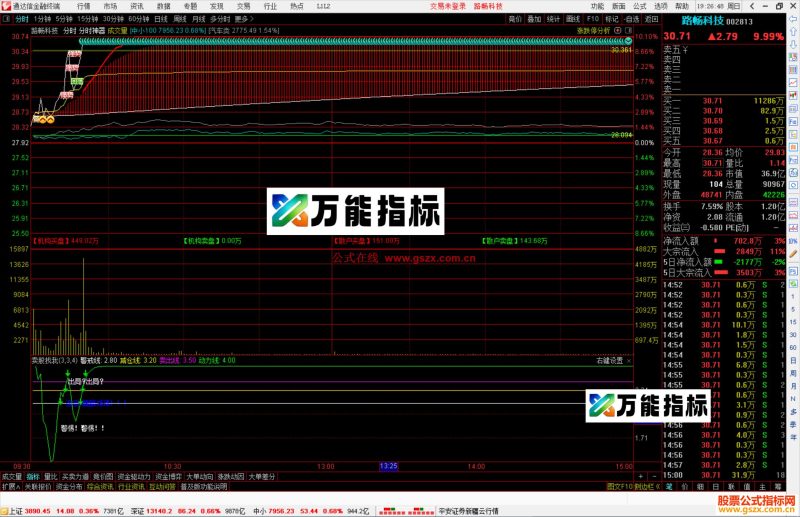
Task: Open the 交易 menu
Action: pos(243,6)
